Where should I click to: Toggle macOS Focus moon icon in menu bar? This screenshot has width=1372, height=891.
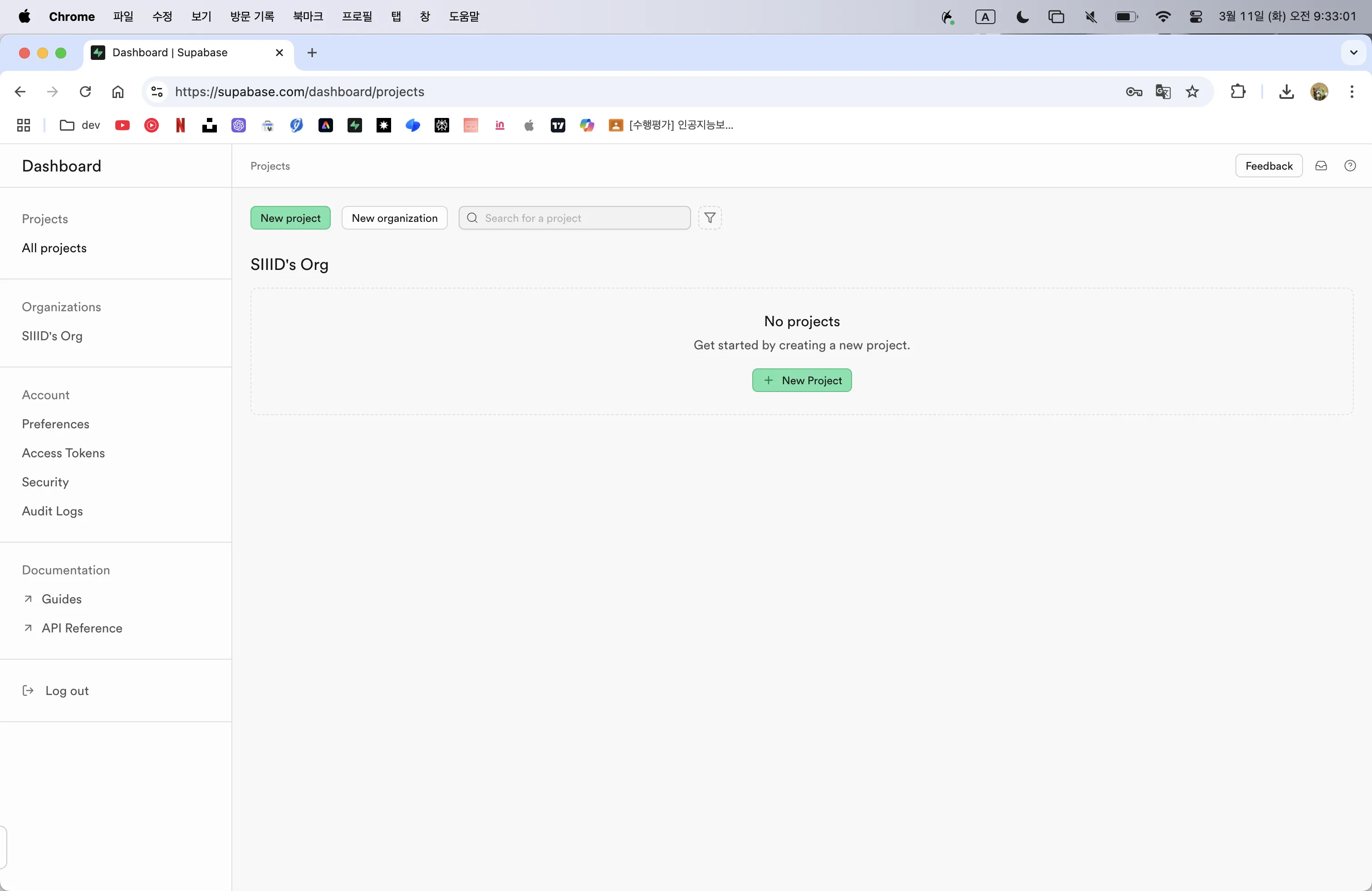click(1022, 17)
